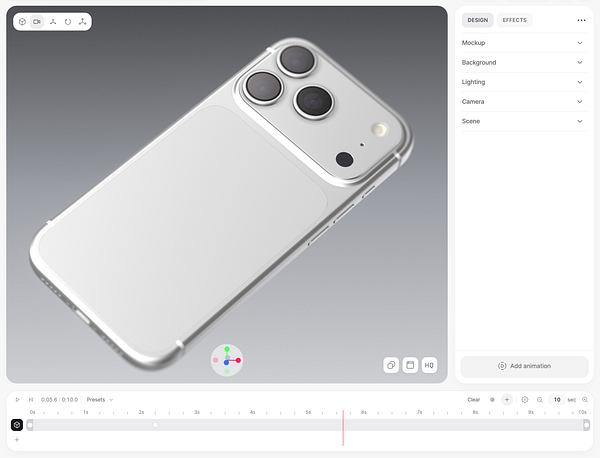Play the timeline animation
Image resolution: width=600 pixels, height=458 pixels.
click(x=17, y=399)
